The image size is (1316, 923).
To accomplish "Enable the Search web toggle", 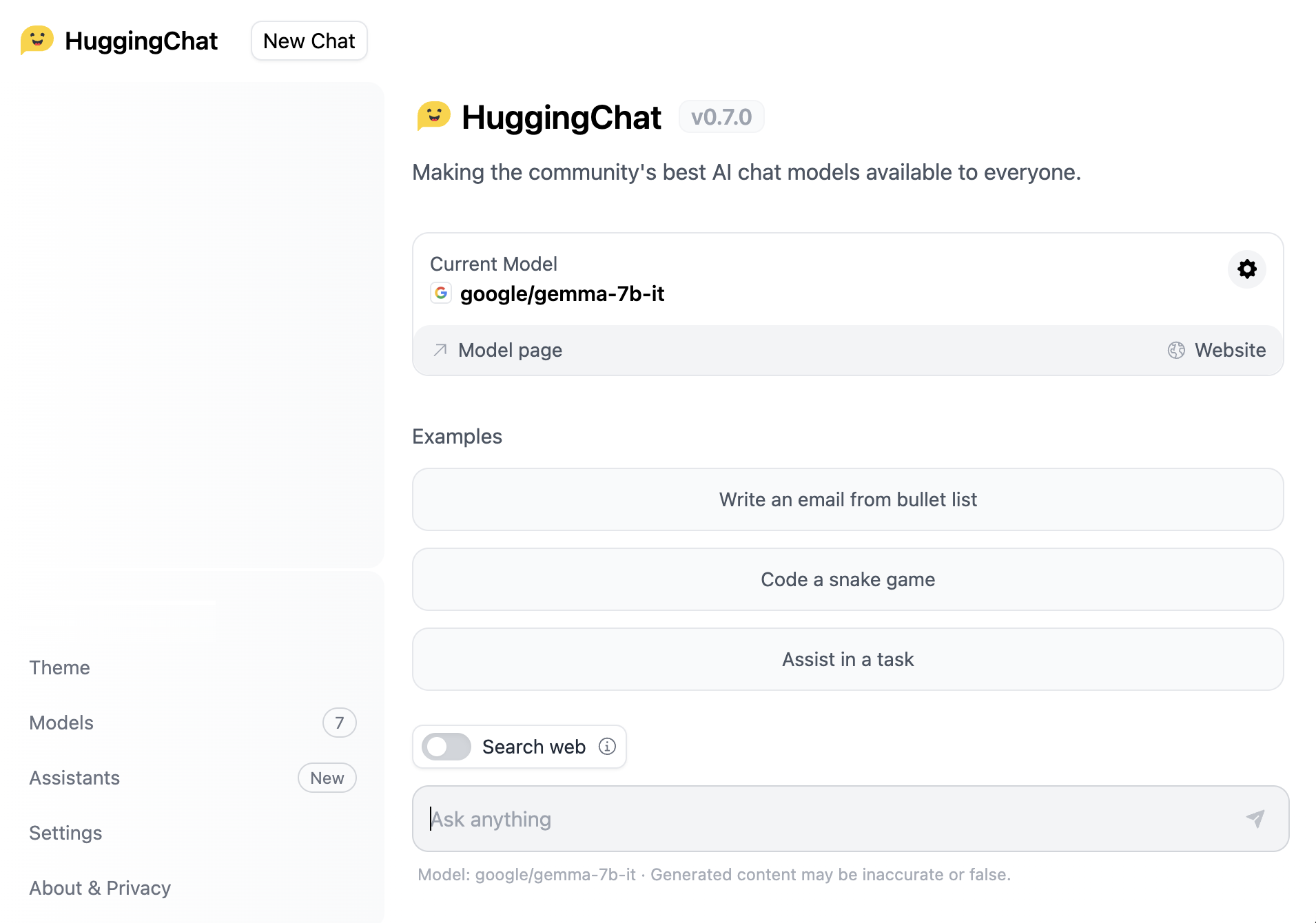I will pyautogui.click(x=446, y=747).
